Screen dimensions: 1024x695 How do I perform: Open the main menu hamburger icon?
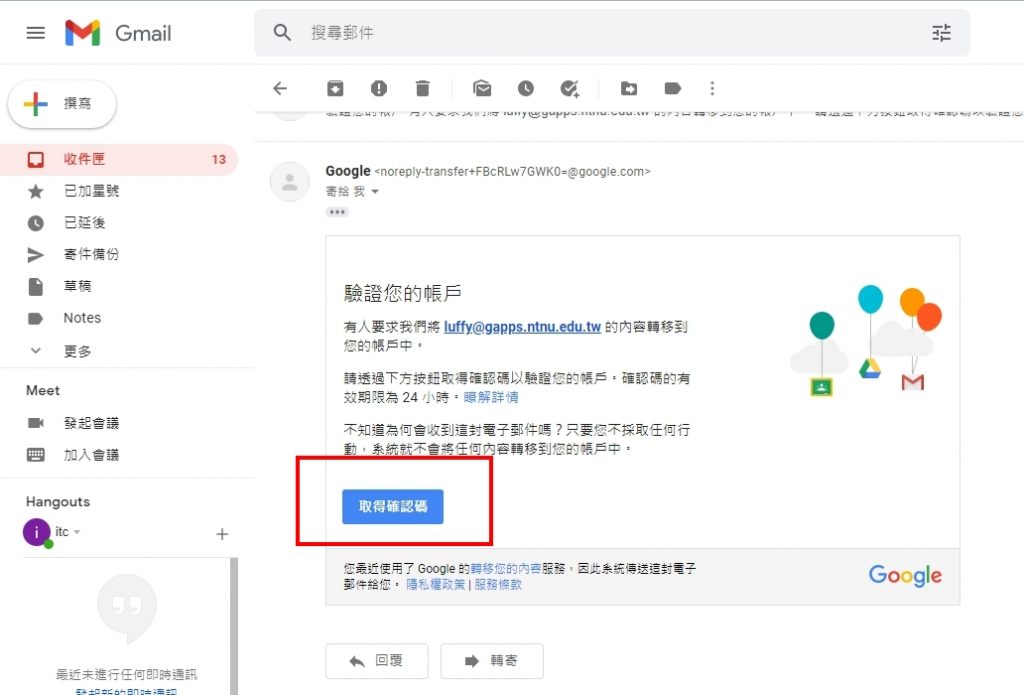35,33
